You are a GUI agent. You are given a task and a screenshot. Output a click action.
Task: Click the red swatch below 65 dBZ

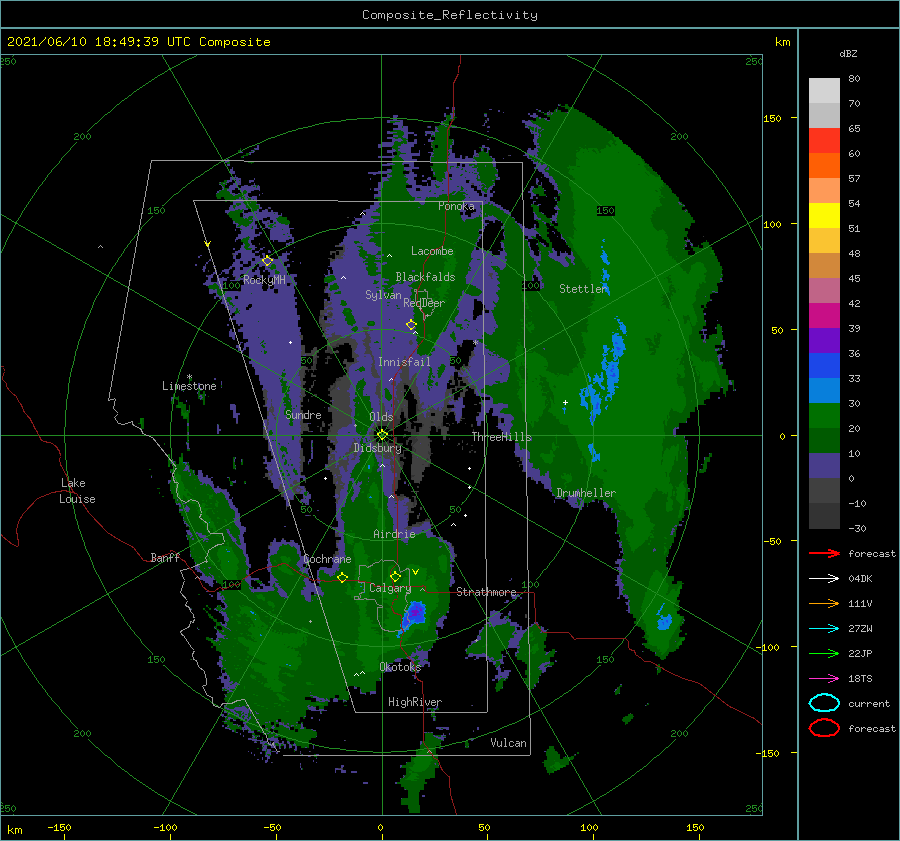pyautogui.click(x=824, y=141)
